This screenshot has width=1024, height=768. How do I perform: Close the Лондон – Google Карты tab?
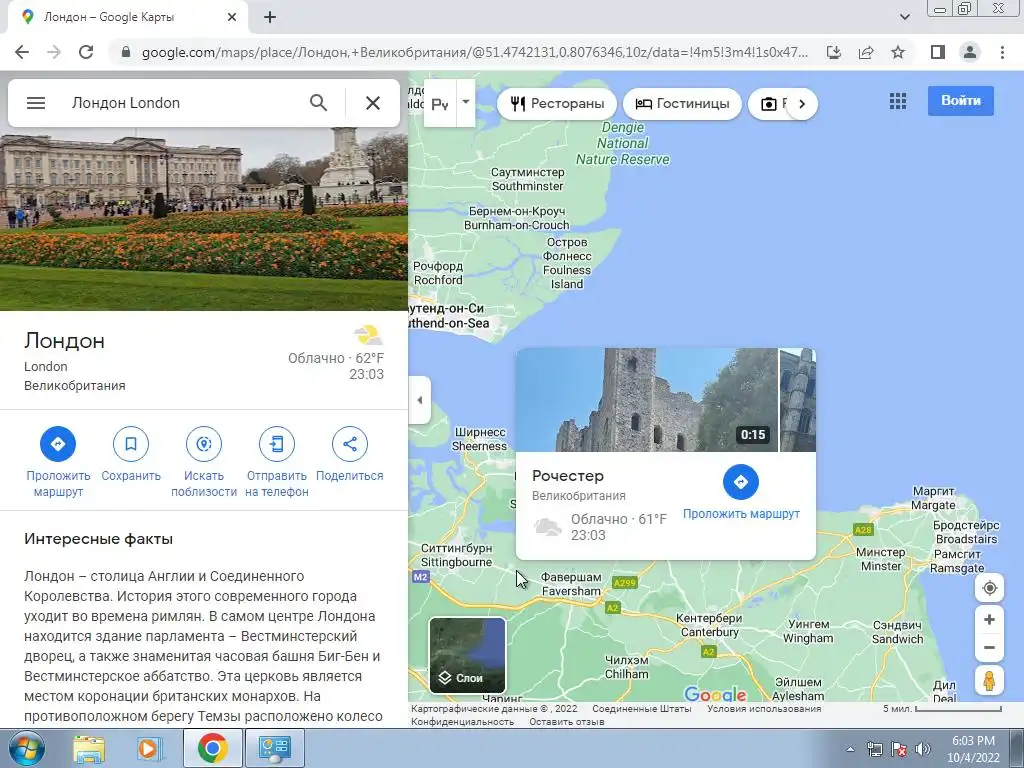tap(232, 18)
